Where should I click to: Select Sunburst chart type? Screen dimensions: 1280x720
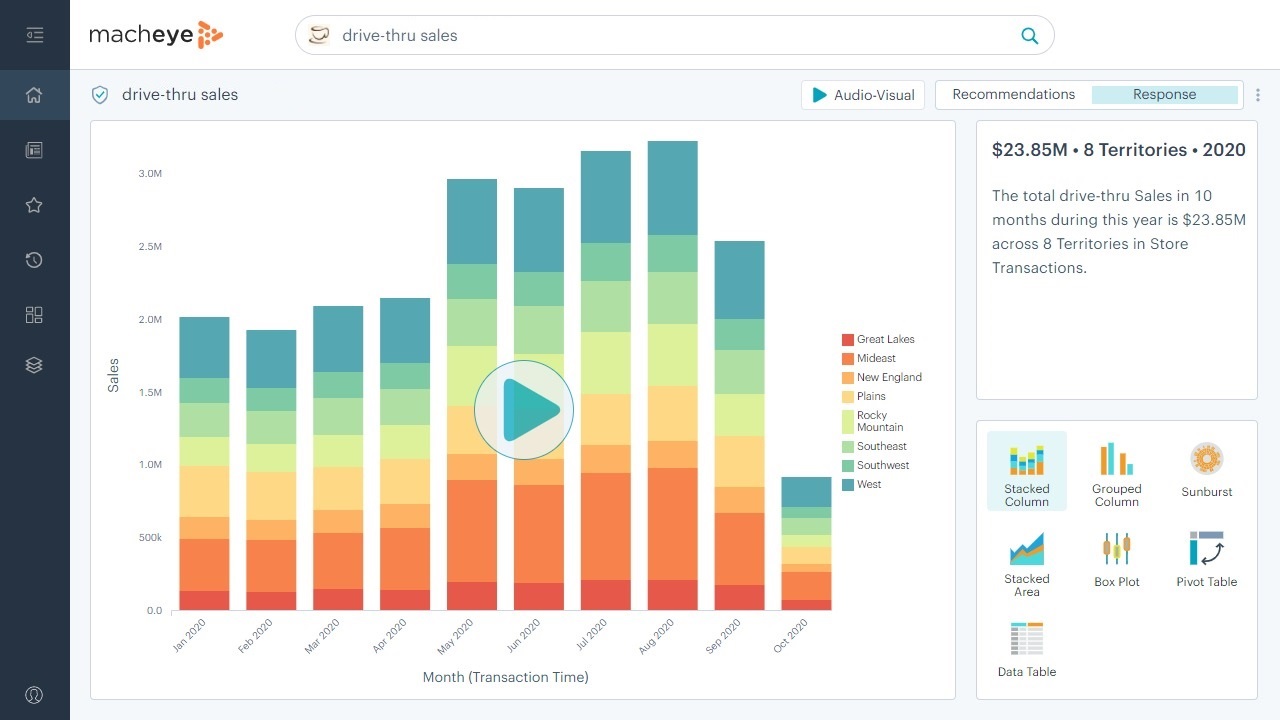tap(1206, 470)
